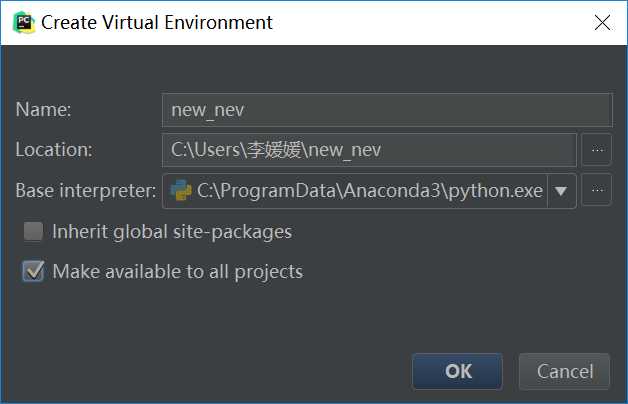Click the Location: label
This screenshot has height=404, width=628.
[x=54, y=150]
